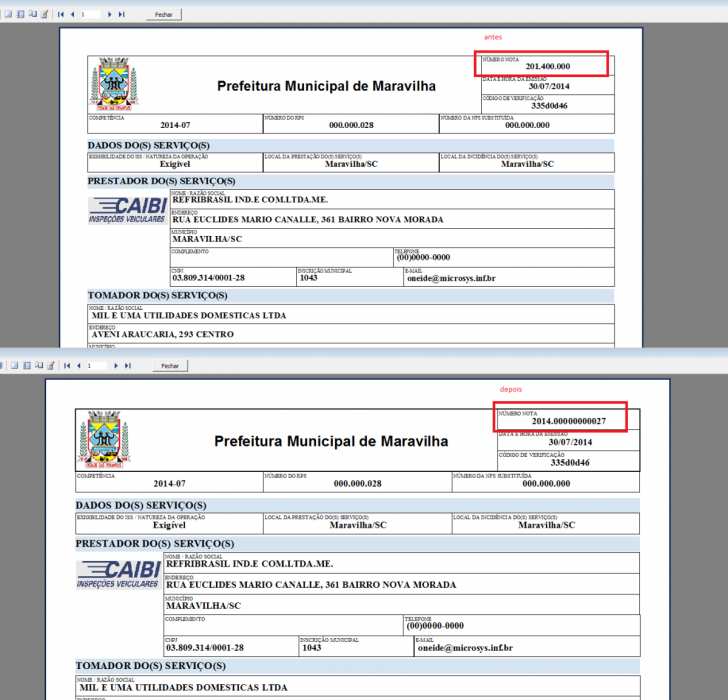This screenshot has width=728, height=700.
Task: Click competência 2014-07 in upper report
Action: pos(175,125)
